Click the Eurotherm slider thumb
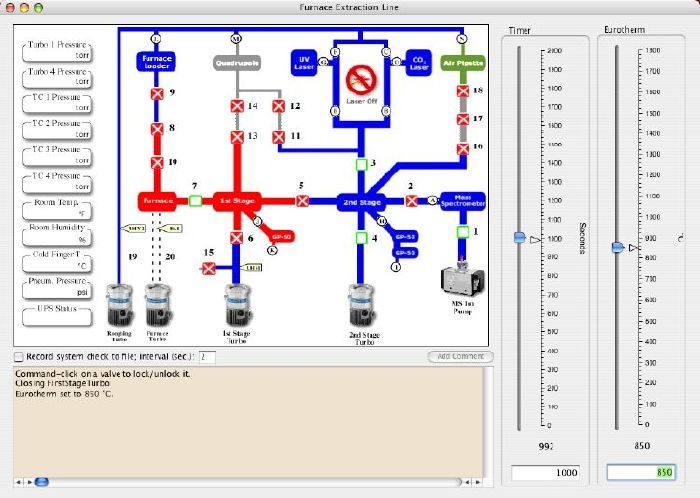Image resolution: width=700 pixels, height=498 pixels. pyautogui.click(x=617, y=247)
